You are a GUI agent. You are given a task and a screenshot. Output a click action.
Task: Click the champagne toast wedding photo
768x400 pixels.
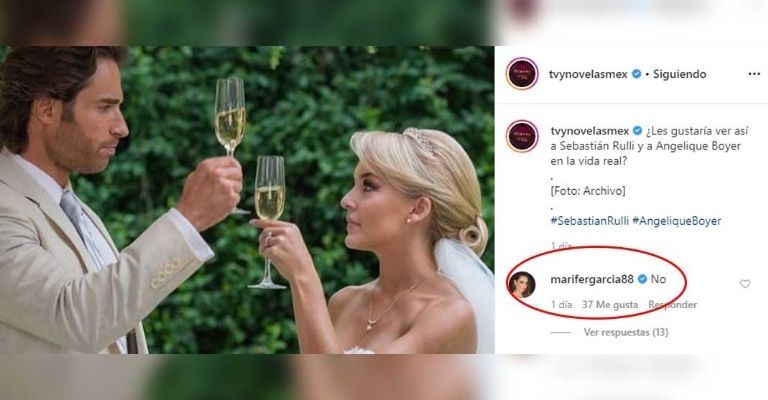point(247,200)
